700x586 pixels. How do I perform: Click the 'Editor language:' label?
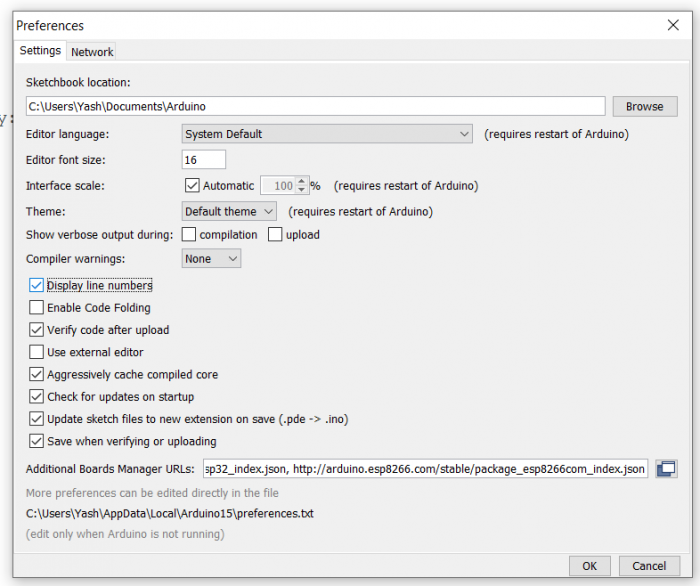[x=67, y=134]
